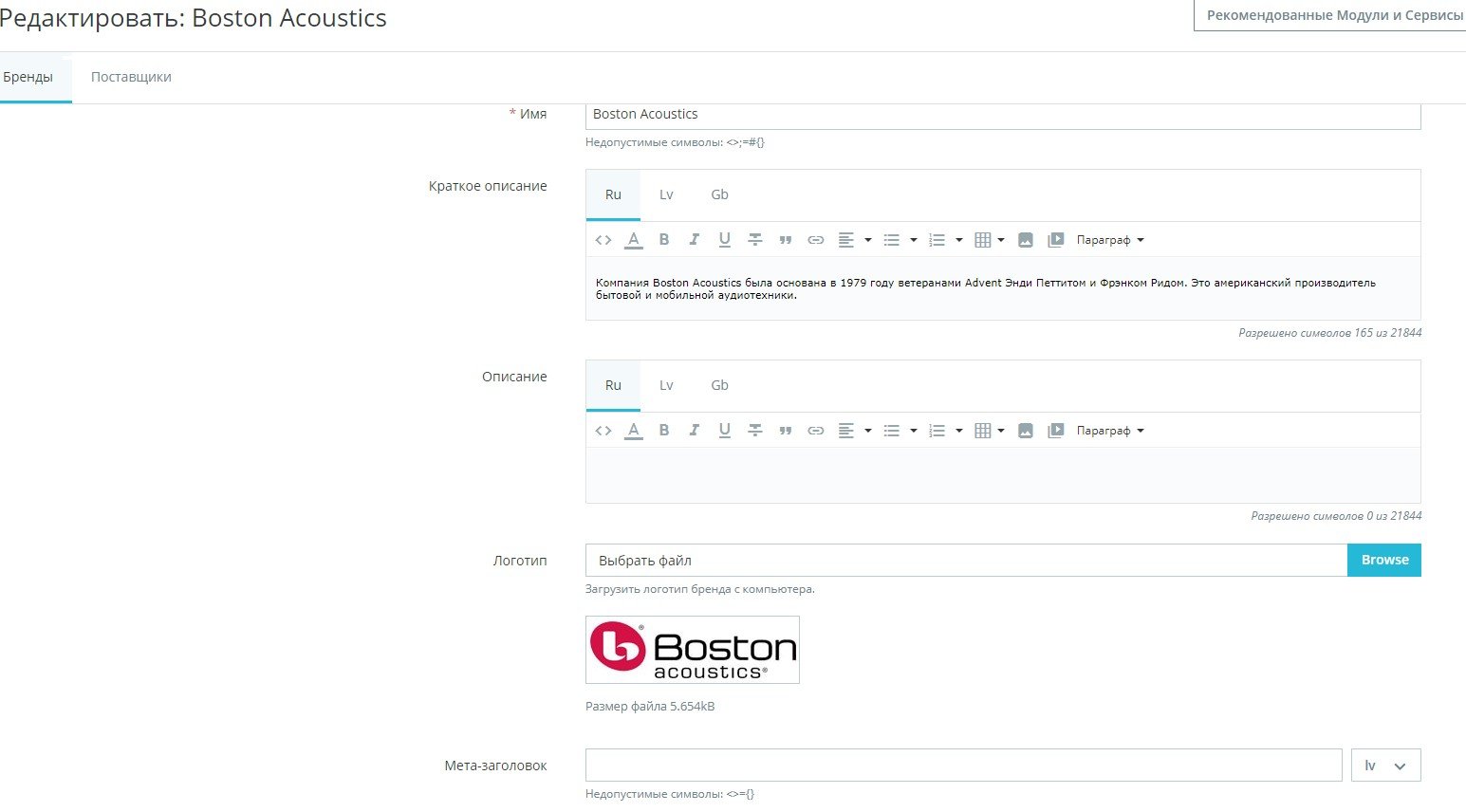Switch to the Поставщики tab

click(x=131, y=77)
